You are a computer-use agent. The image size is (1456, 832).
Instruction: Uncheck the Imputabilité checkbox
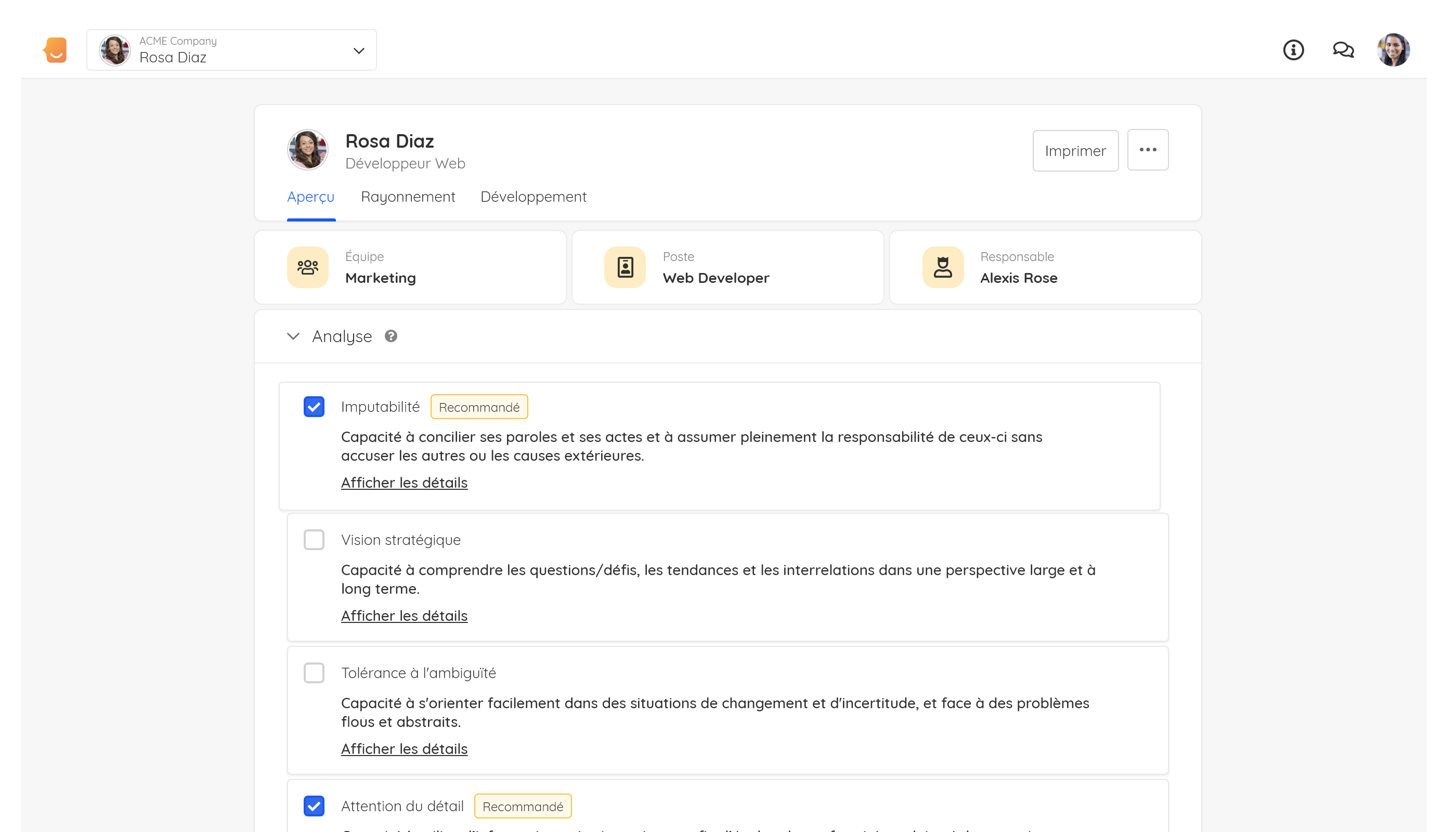tap(314, 407)
